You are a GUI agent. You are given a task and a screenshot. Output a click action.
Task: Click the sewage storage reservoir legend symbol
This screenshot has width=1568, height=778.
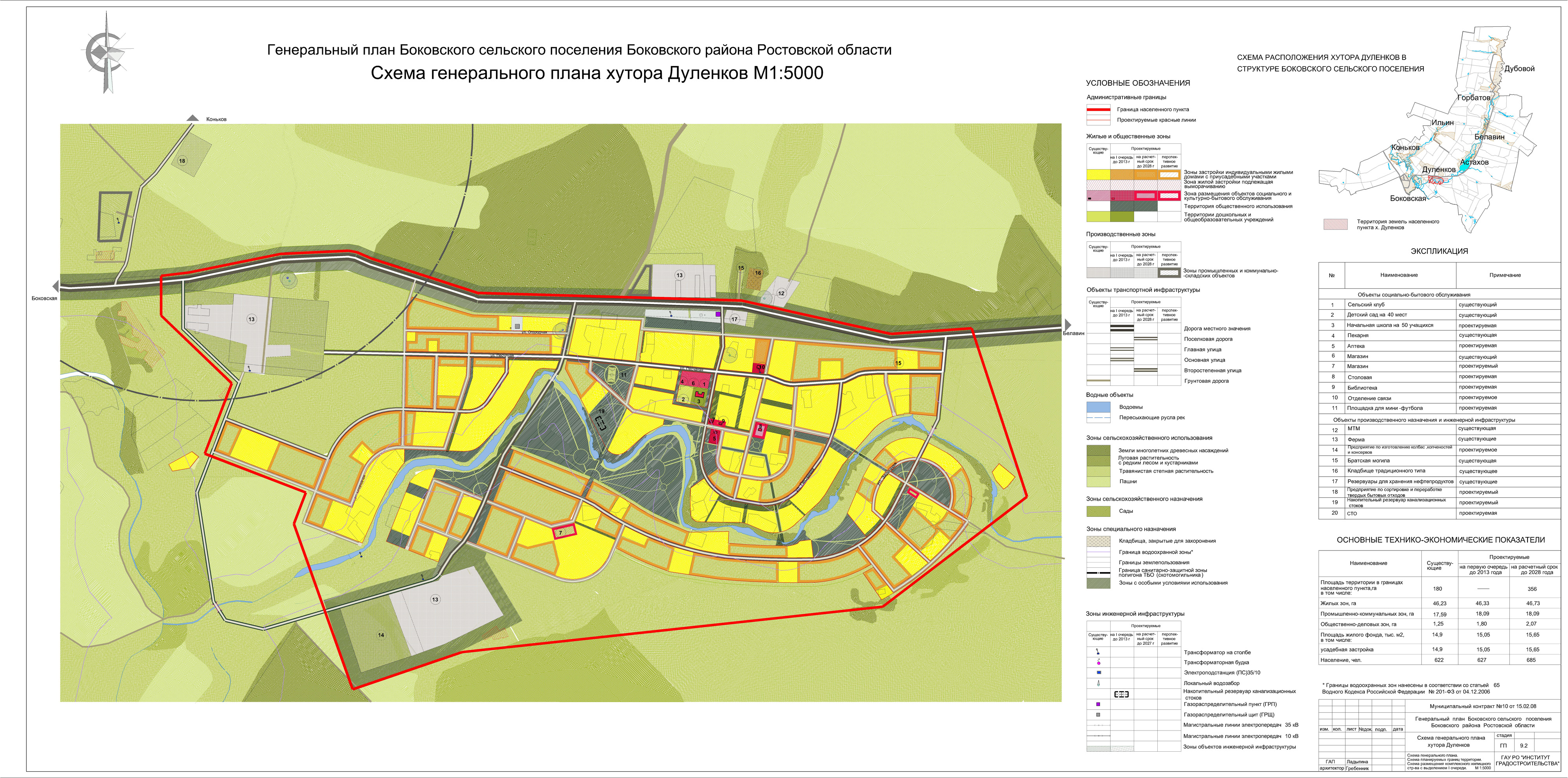click(1121, 694)
